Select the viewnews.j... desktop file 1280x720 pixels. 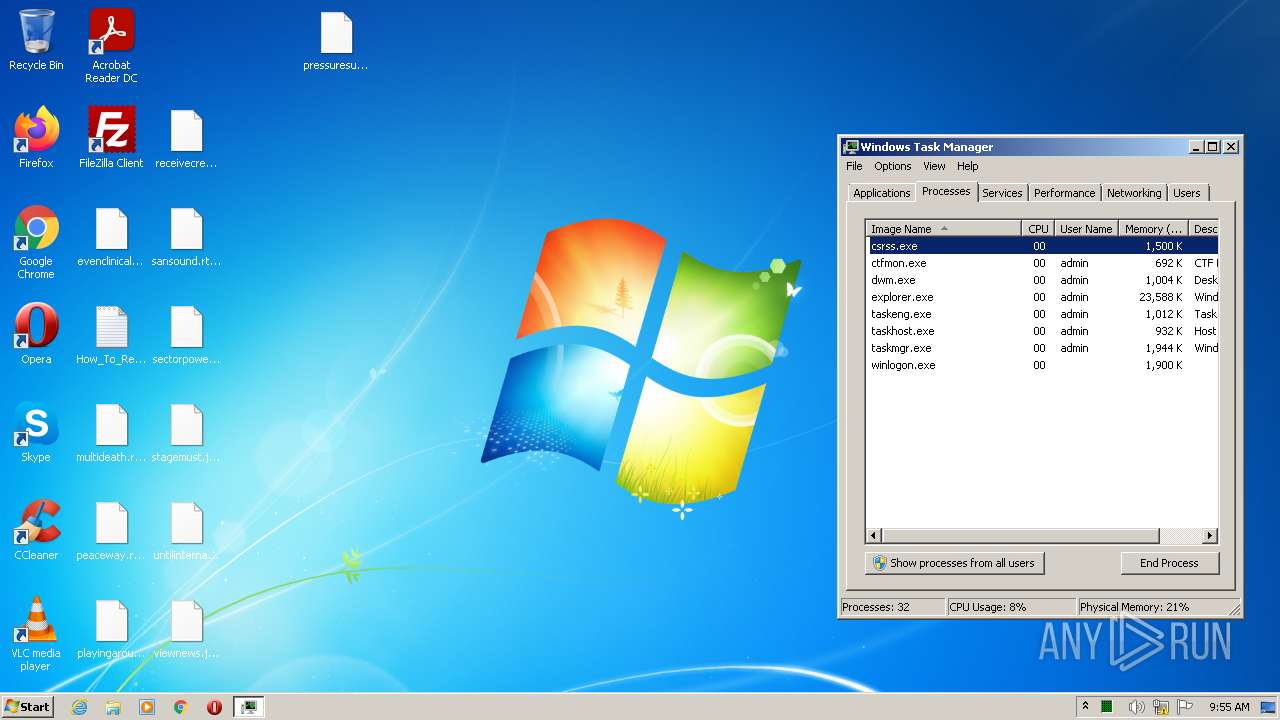point(186,628)
